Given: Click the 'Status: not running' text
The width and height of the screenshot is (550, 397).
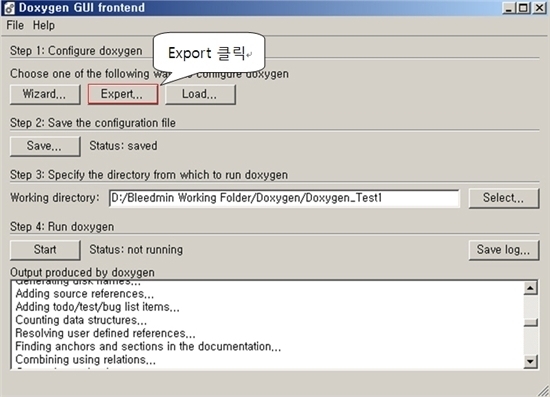Looking at the screenshot, I should [x=136, y=250].
